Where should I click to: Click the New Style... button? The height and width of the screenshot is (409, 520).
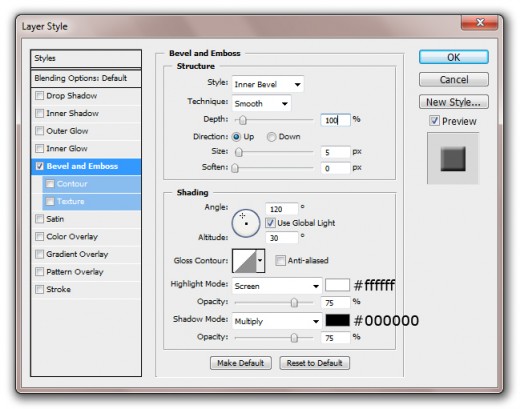(454, 102)
